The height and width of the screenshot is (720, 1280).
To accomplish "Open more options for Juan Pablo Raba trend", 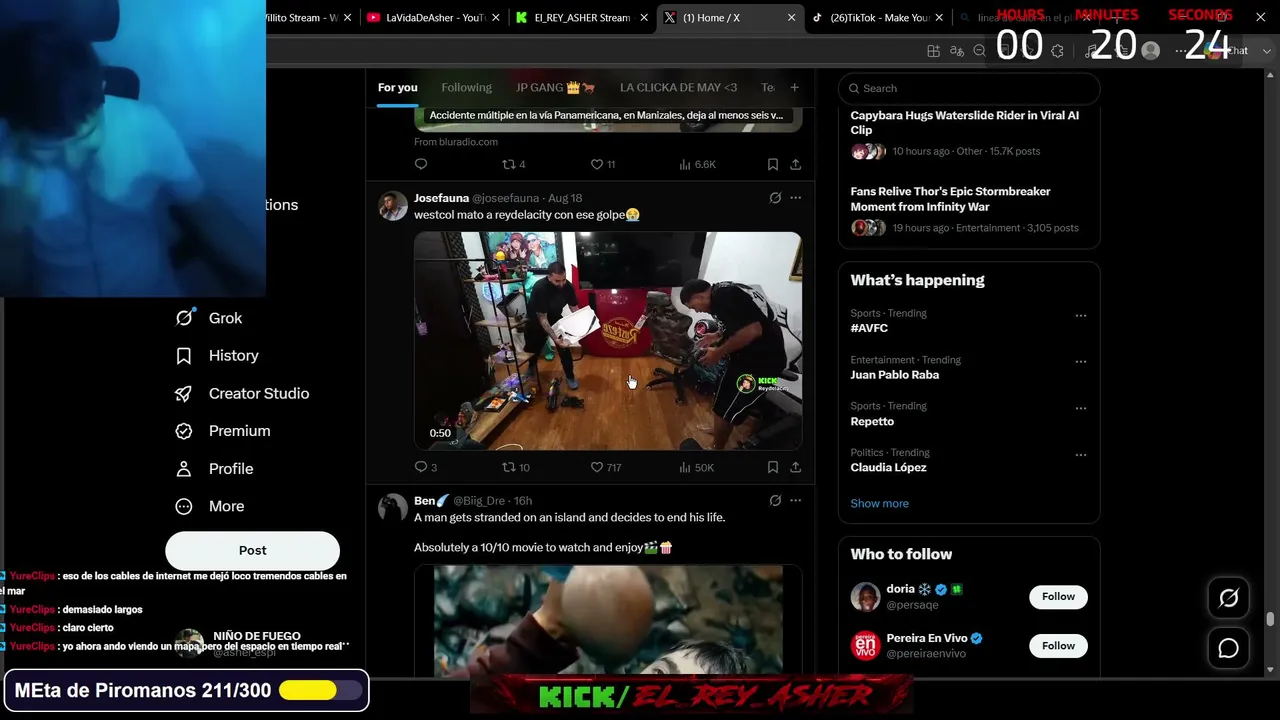I will (x=1081, y=362).
